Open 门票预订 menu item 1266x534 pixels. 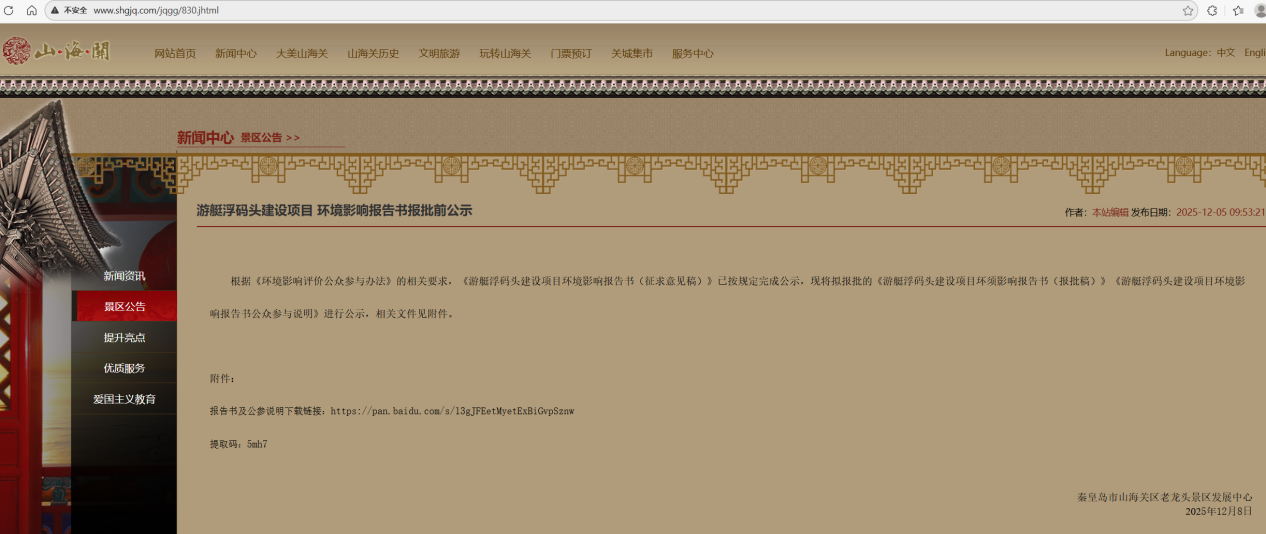coord(571,54)
